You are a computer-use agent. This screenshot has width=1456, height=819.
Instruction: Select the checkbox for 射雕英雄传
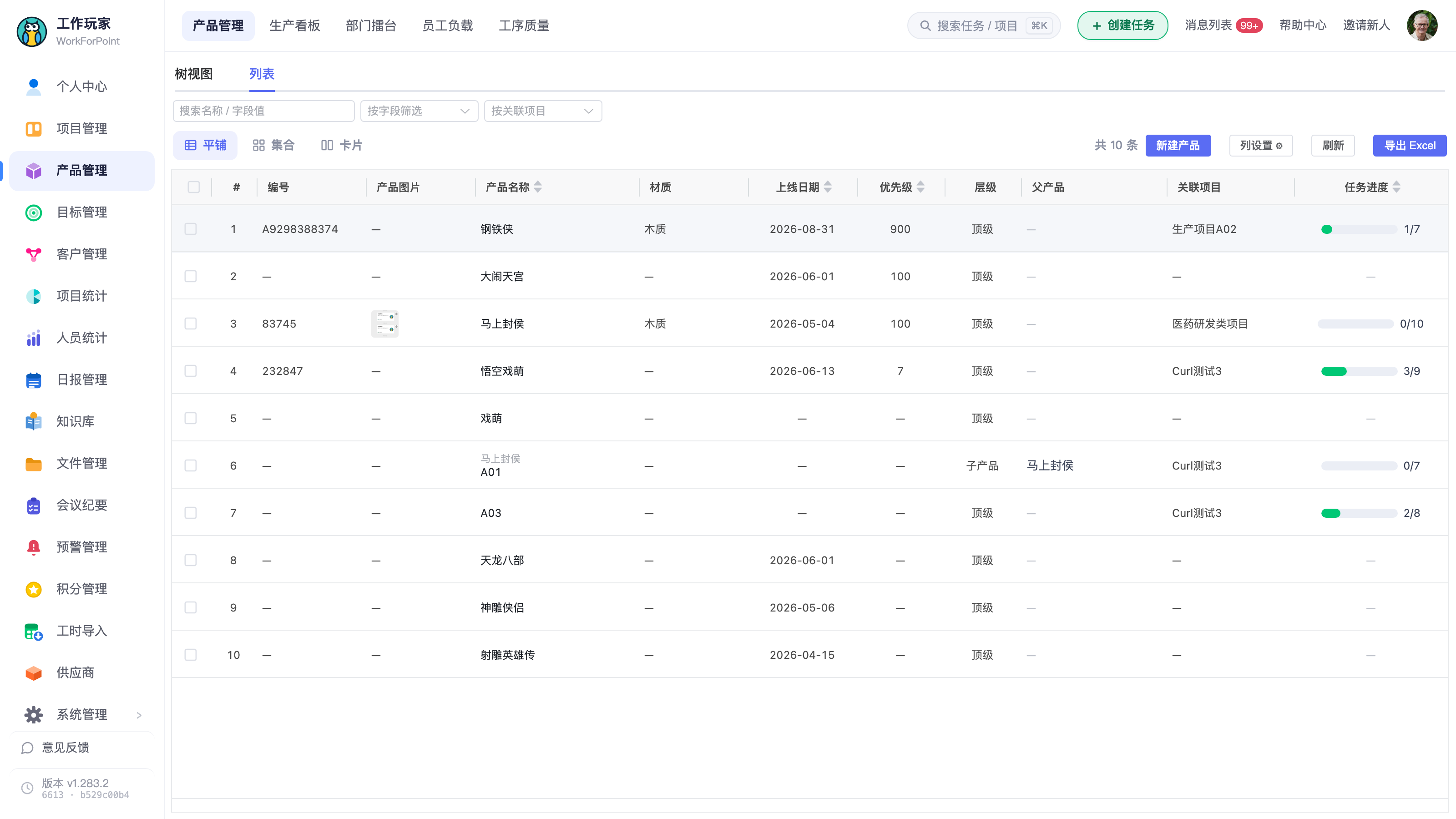pos(191,655)
